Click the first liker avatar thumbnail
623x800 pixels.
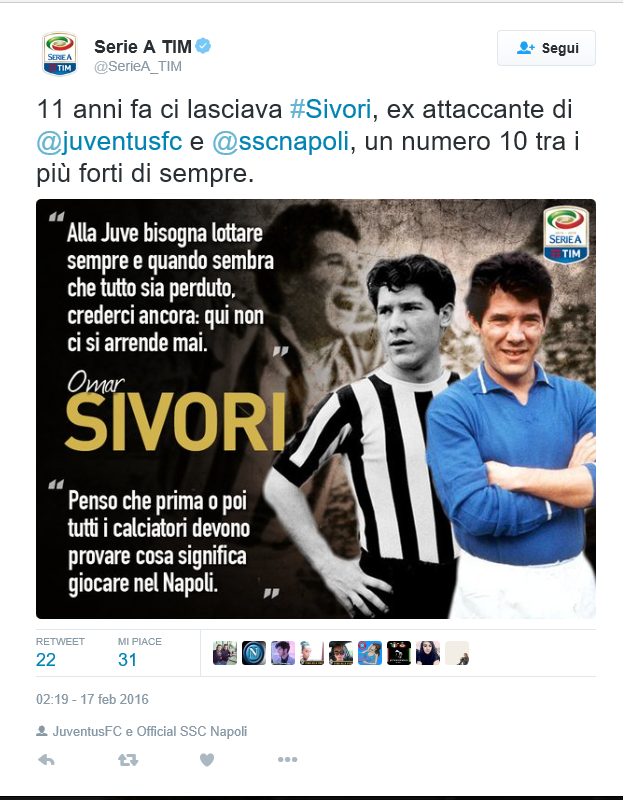[x=225, y=653]
